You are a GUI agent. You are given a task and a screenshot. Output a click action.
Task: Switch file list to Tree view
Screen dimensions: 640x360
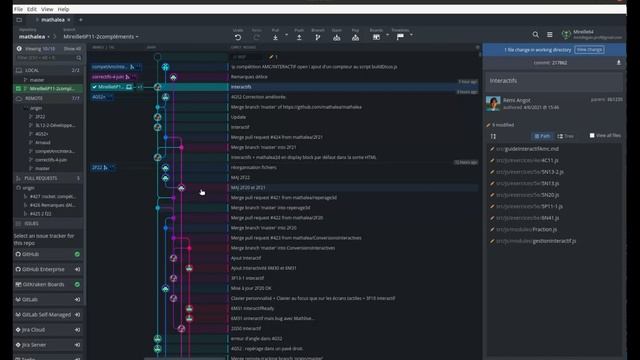coord(565,136)
